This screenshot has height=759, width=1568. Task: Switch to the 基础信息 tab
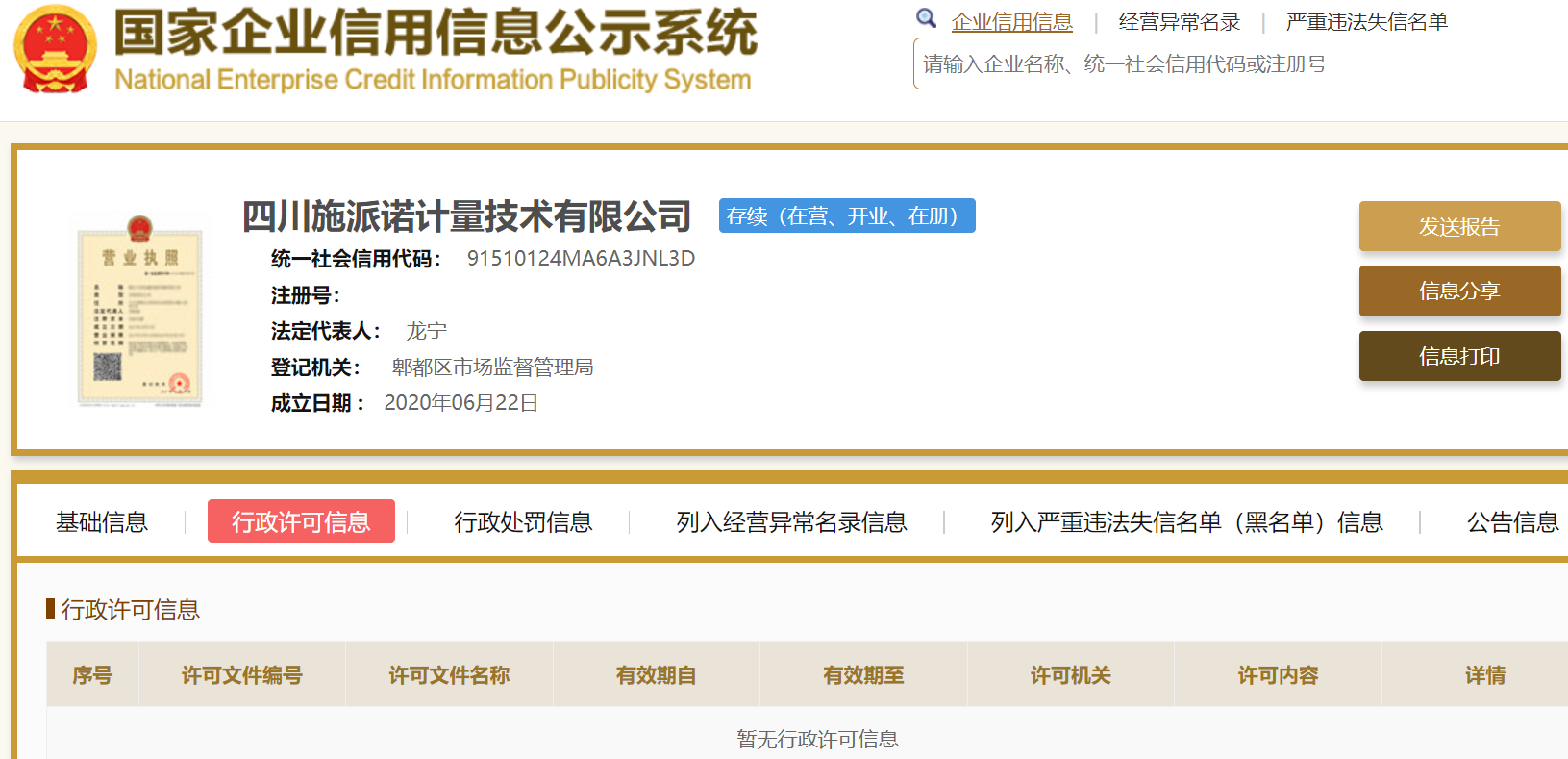(x=102, y=521)
